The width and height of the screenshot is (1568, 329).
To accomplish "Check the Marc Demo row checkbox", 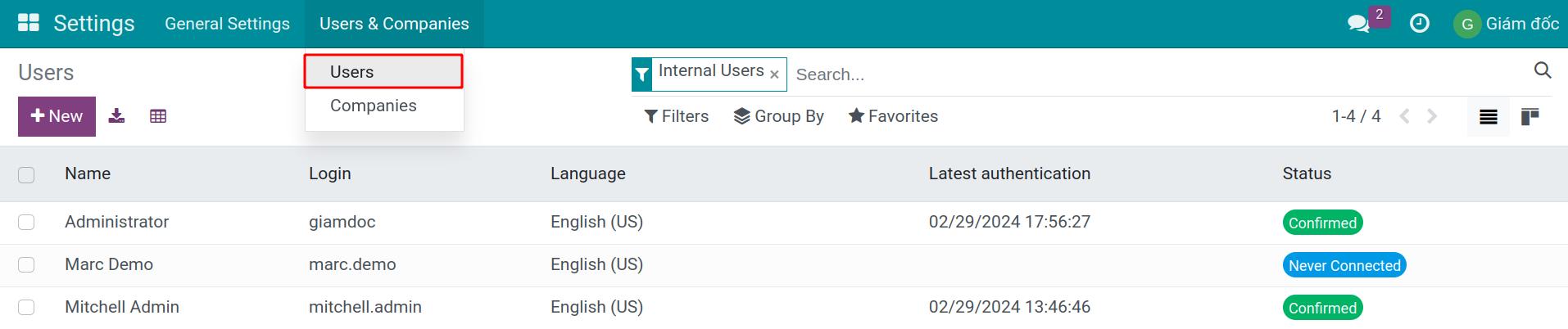I will click(26, 264).
